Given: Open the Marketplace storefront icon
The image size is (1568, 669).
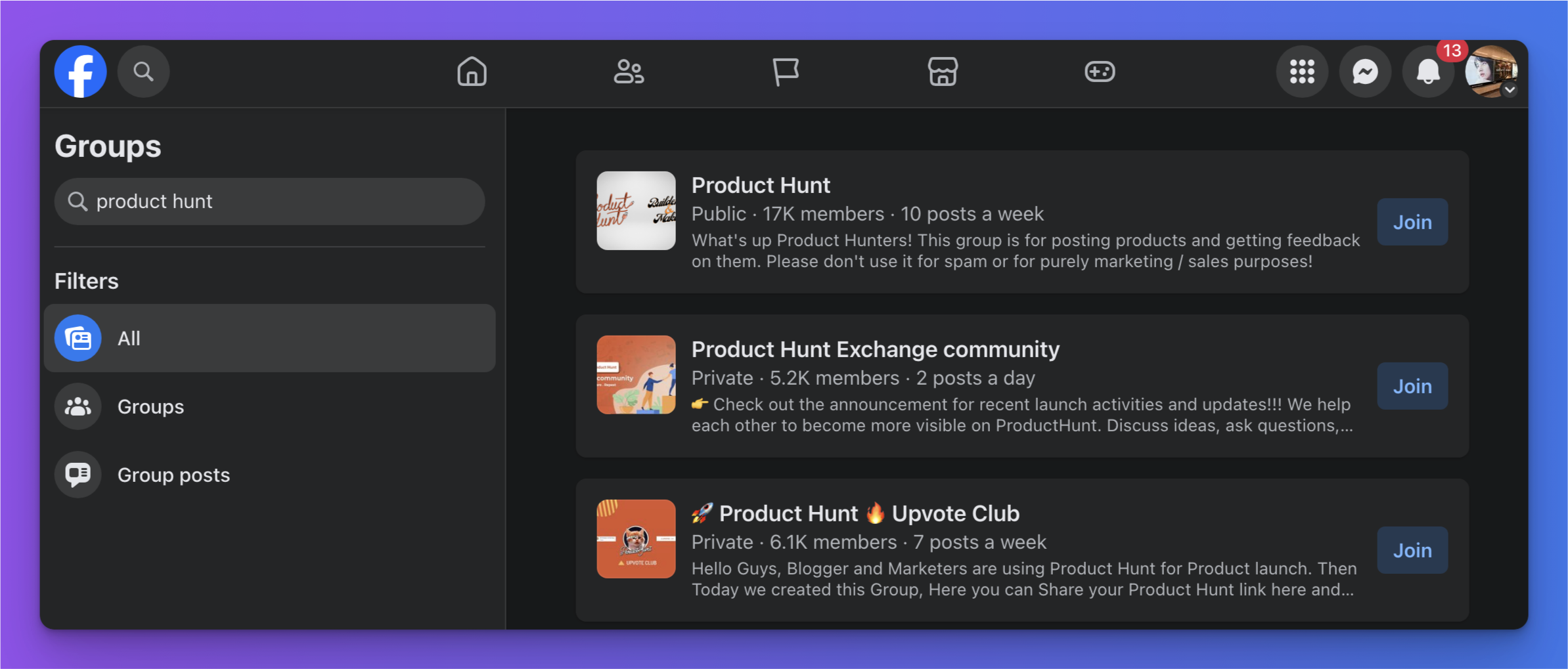Looking at the screenshot, I should (x=943, y=72).
